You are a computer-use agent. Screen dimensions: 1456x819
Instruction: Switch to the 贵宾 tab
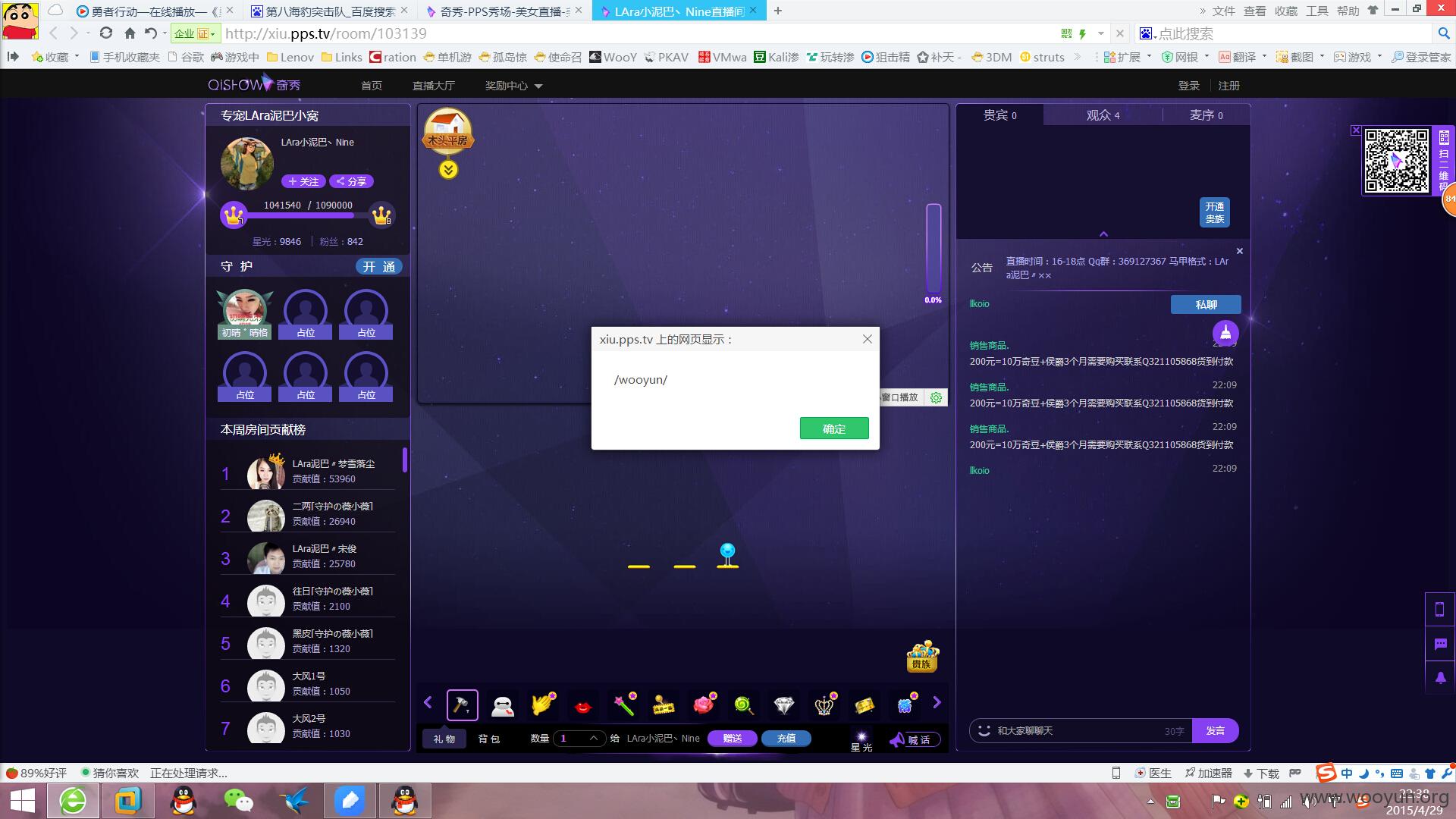[999, 115]
